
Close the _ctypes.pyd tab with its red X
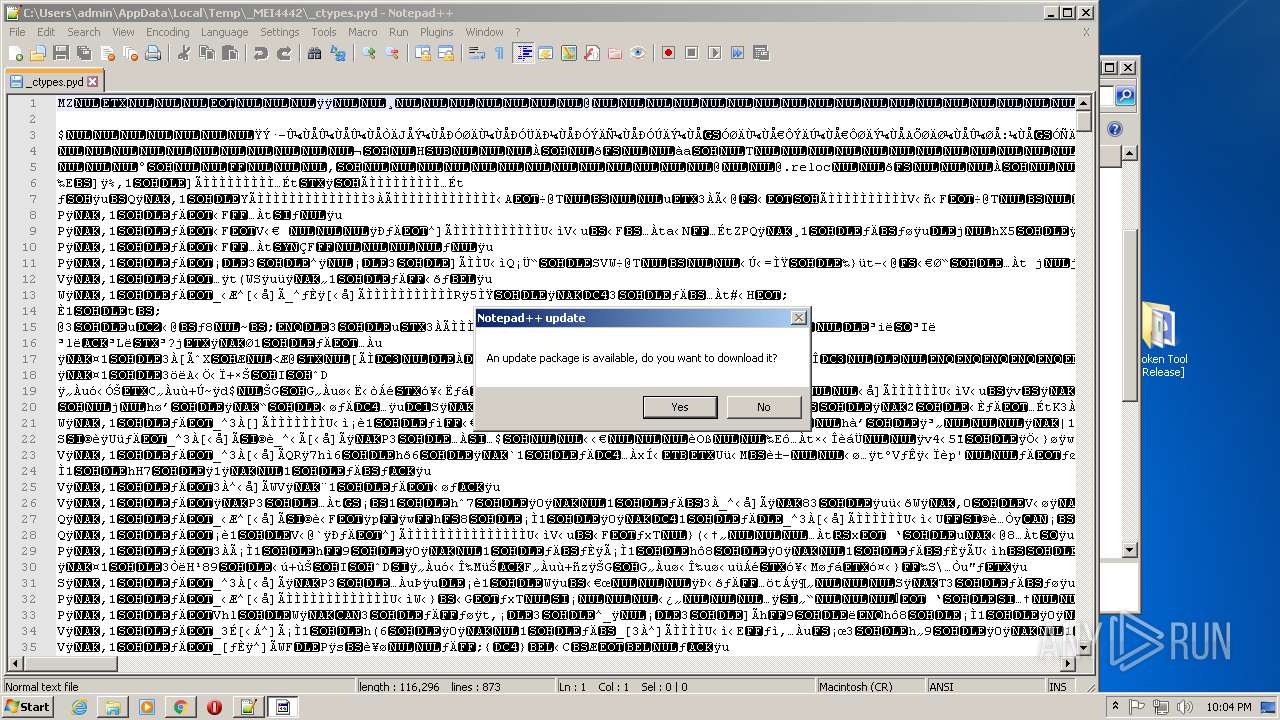pos(93,82)
